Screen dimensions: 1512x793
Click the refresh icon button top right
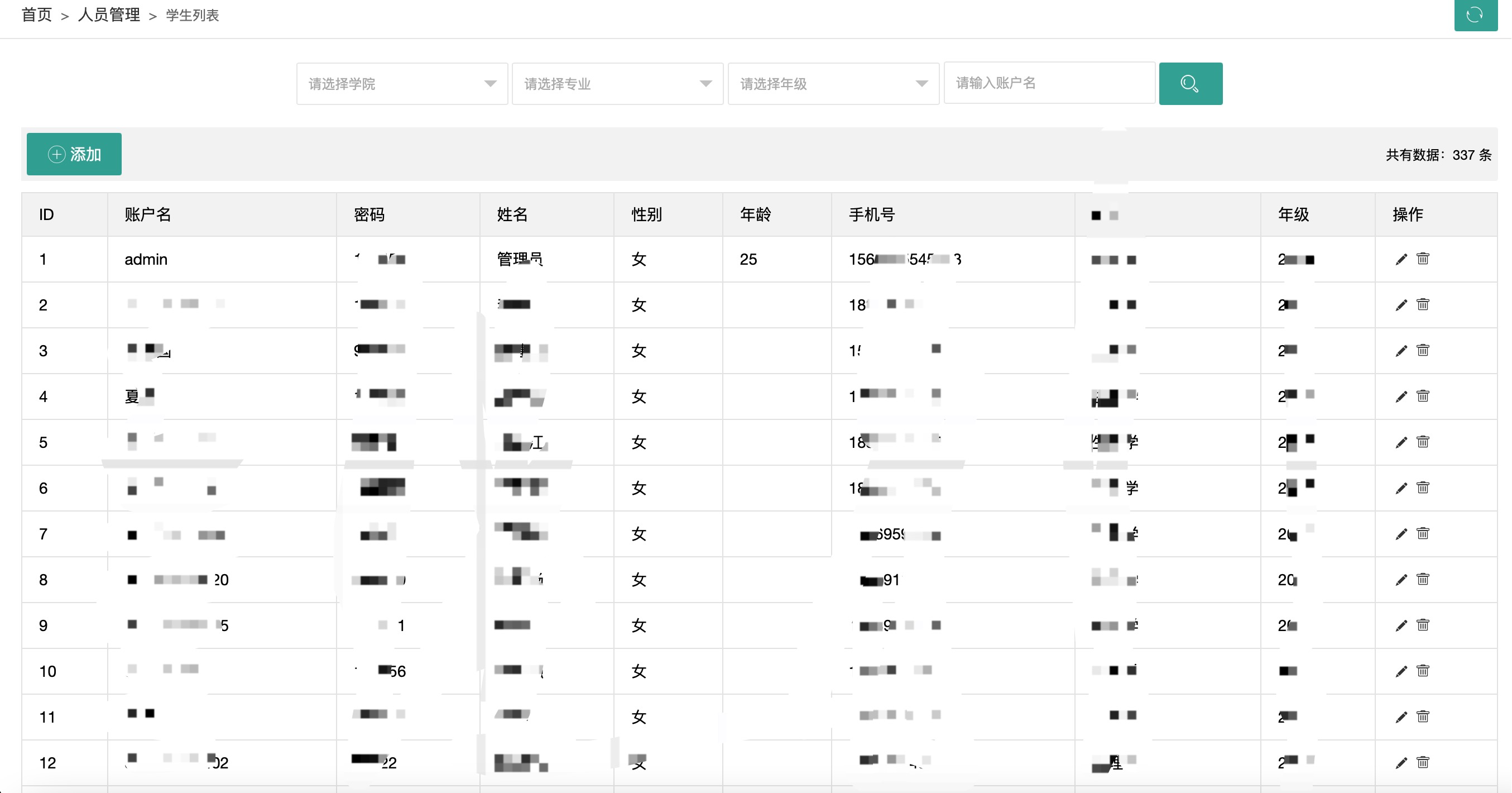(1475, 15)
